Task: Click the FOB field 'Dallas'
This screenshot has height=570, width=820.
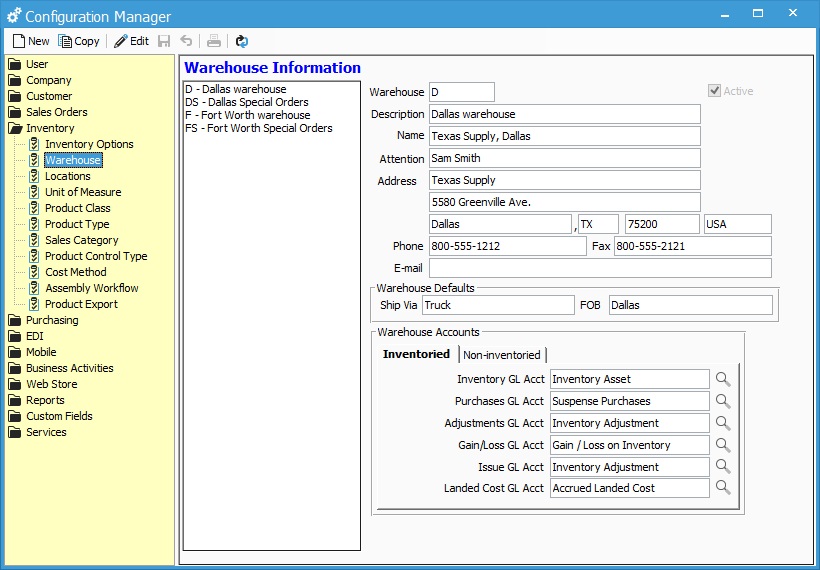Action: [x=691, y=305]
